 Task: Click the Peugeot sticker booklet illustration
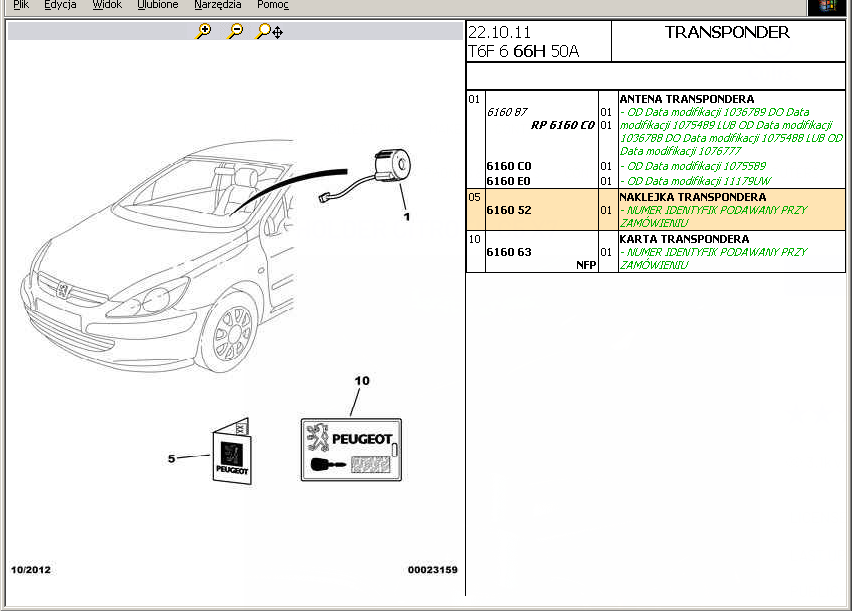(x=232, y=456)
